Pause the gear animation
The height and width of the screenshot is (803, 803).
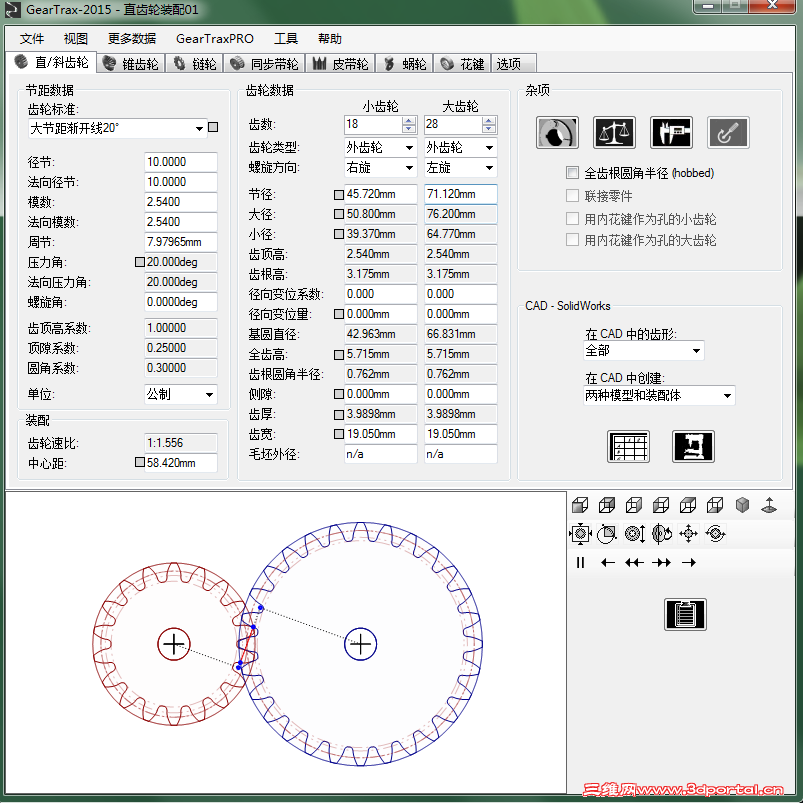pos(579,562)
